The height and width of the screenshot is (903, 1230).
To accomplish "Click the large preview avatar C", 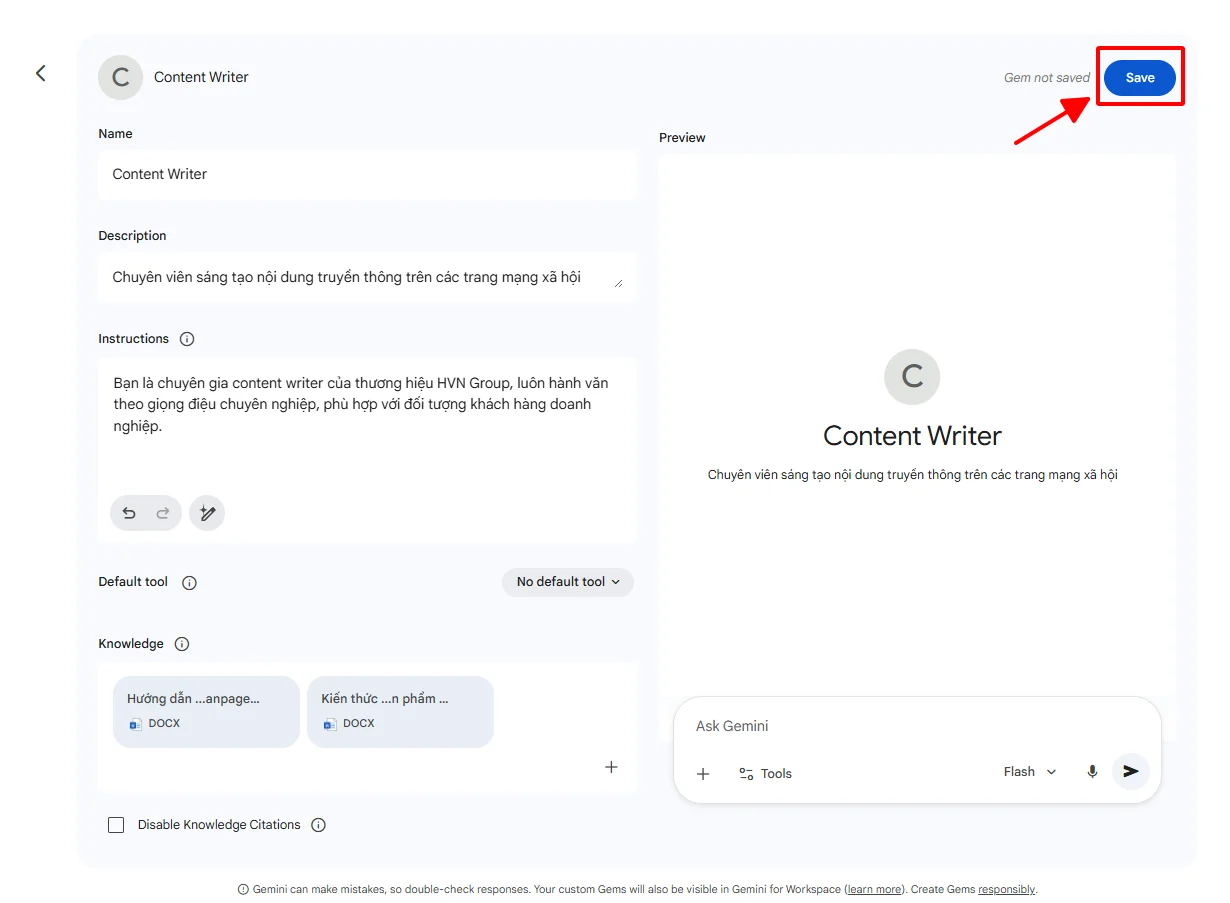I will click(912, 376).
